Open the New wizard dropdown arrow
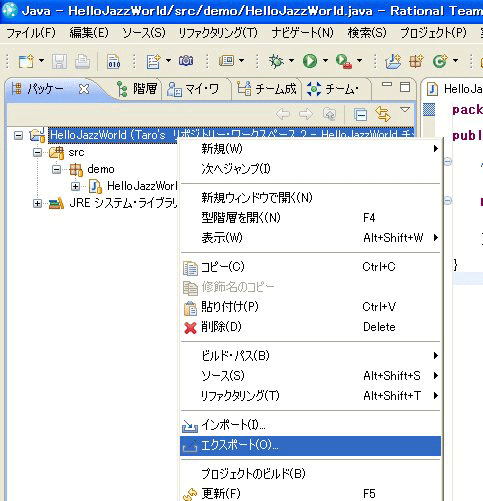This screenshot has height=501, width=483. pyautogui.click(x=41, y=61)
